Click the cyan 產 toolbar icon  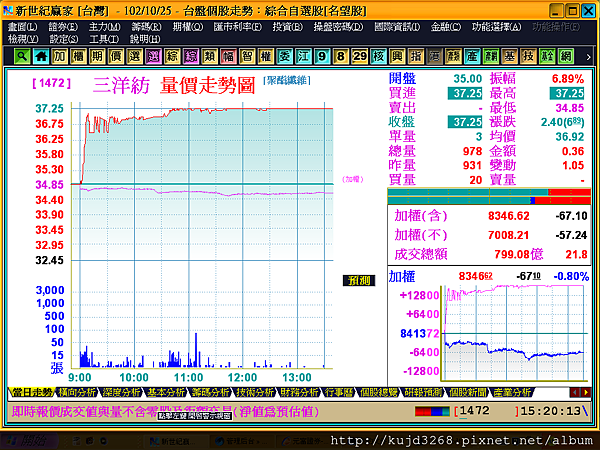(x=472, y=57)
